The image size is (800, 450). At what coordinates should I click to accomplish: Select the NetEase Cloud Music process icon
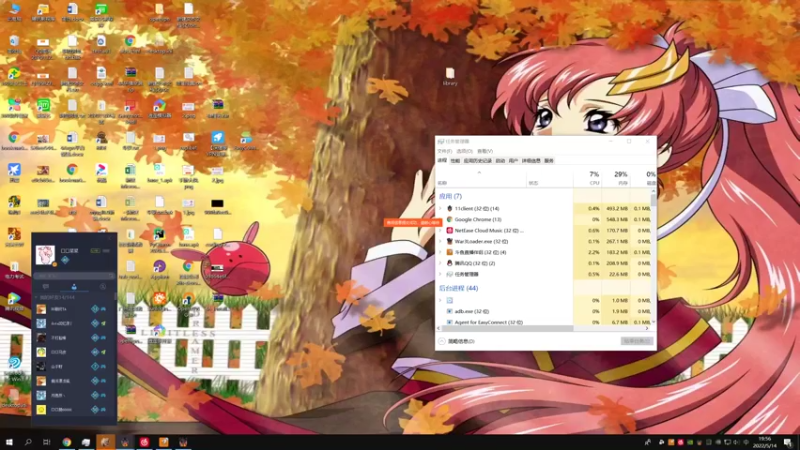[x=449, y=231]
